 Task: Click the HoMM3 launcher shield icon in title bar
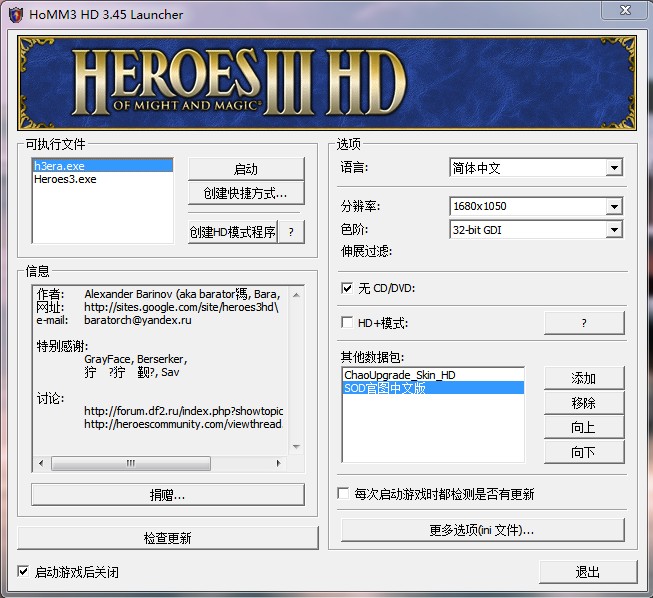[x=16, y=15]
